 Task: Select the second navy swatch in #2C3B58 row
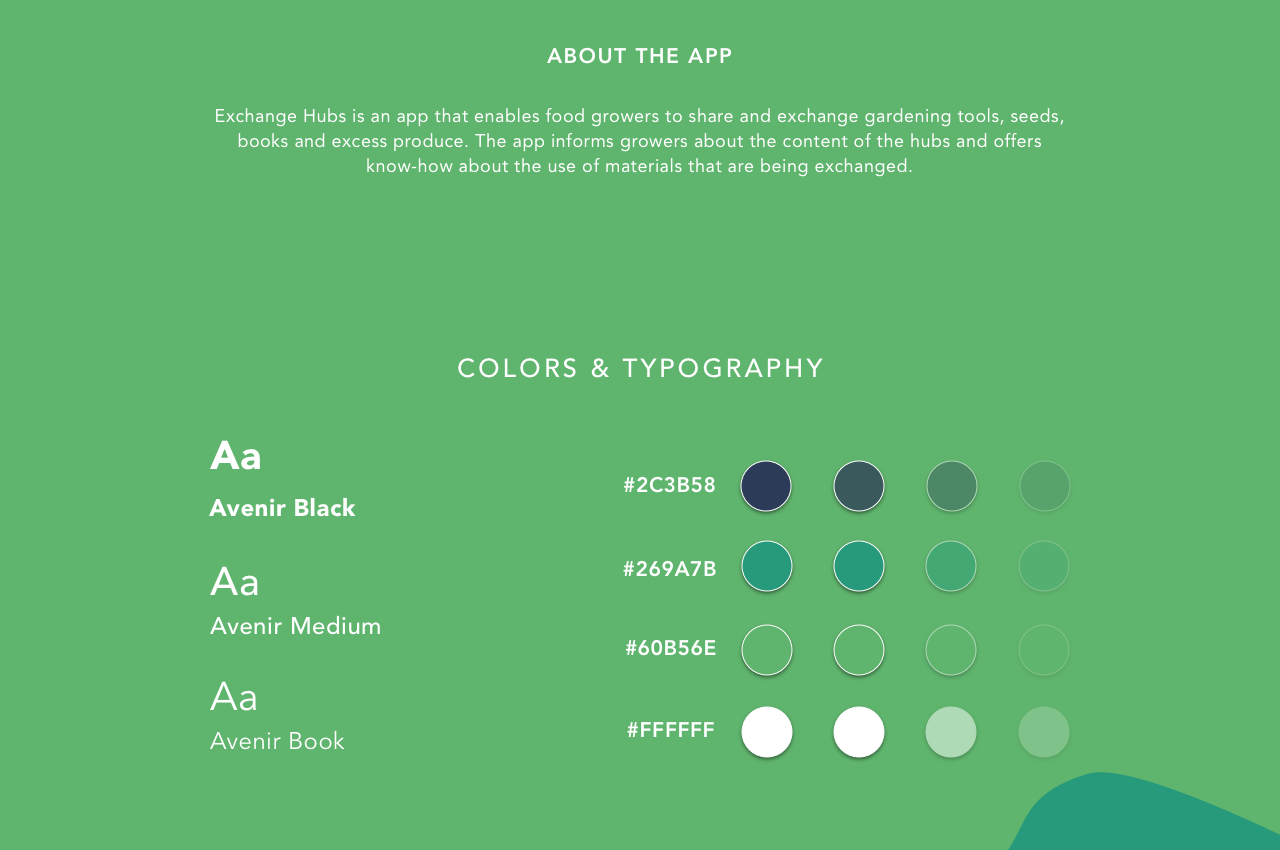[x=859, y=486]
